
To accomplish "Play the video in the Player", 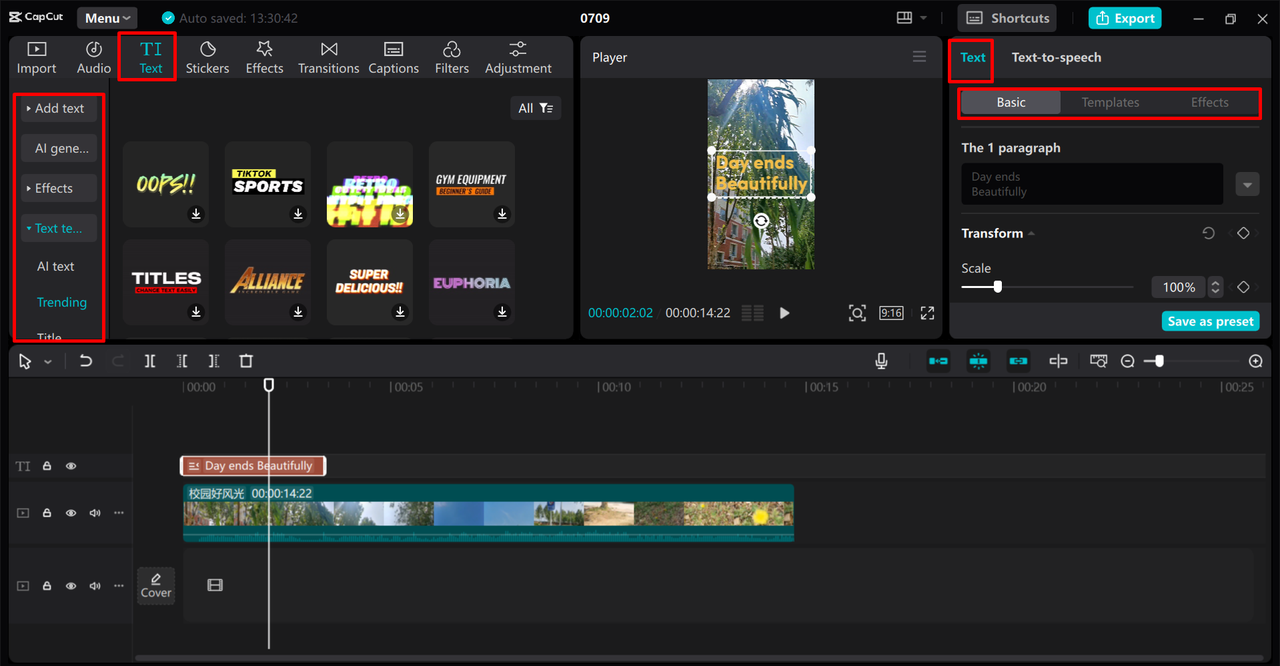I will pos(784,313).
